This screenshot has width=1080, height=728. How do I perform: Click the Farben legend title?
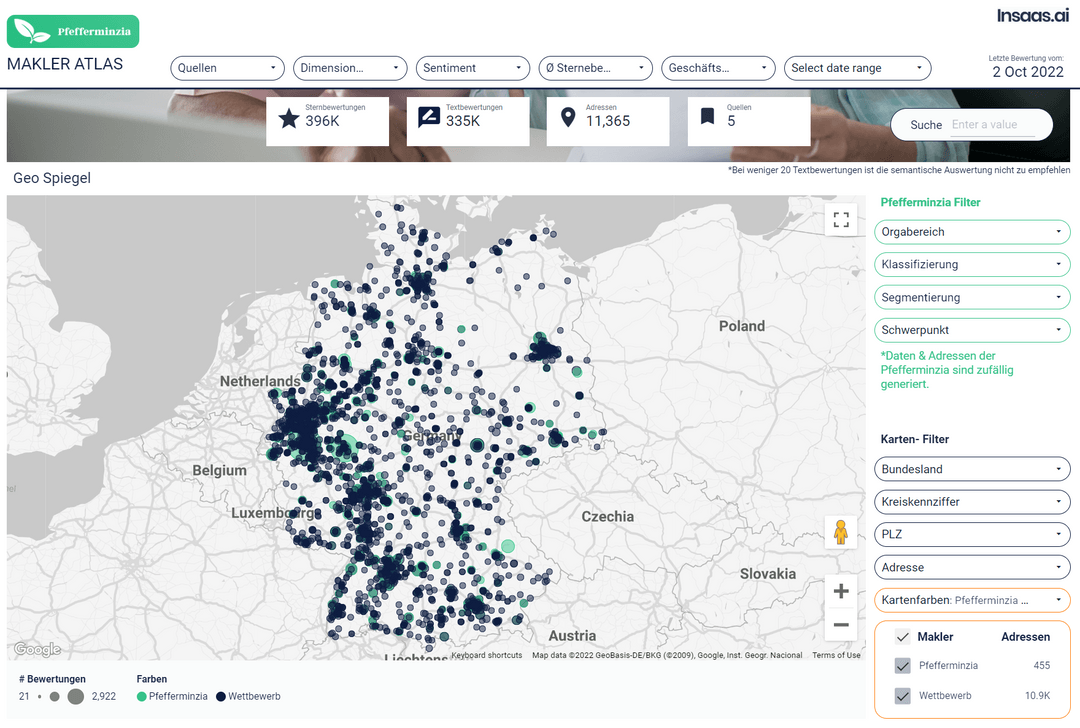152,679
